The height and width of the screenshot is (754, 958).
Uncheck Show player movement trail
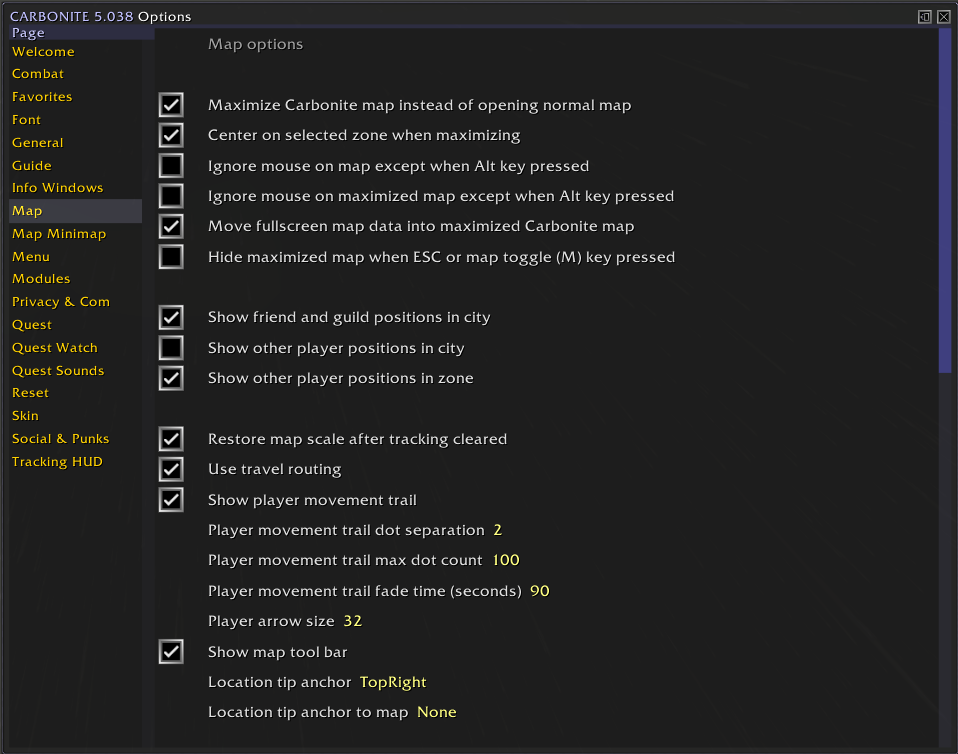(x=171, y=500)
